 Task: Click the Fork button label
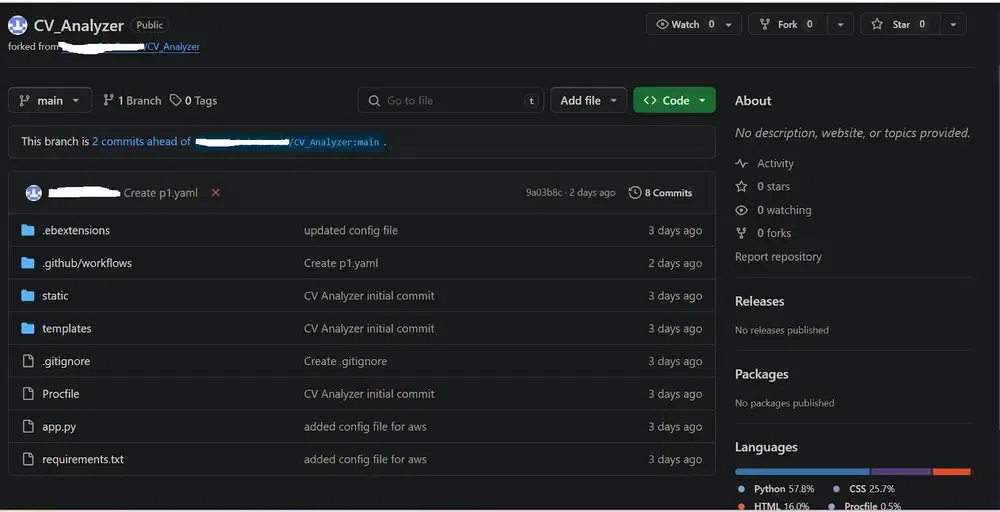click(788, 24)
